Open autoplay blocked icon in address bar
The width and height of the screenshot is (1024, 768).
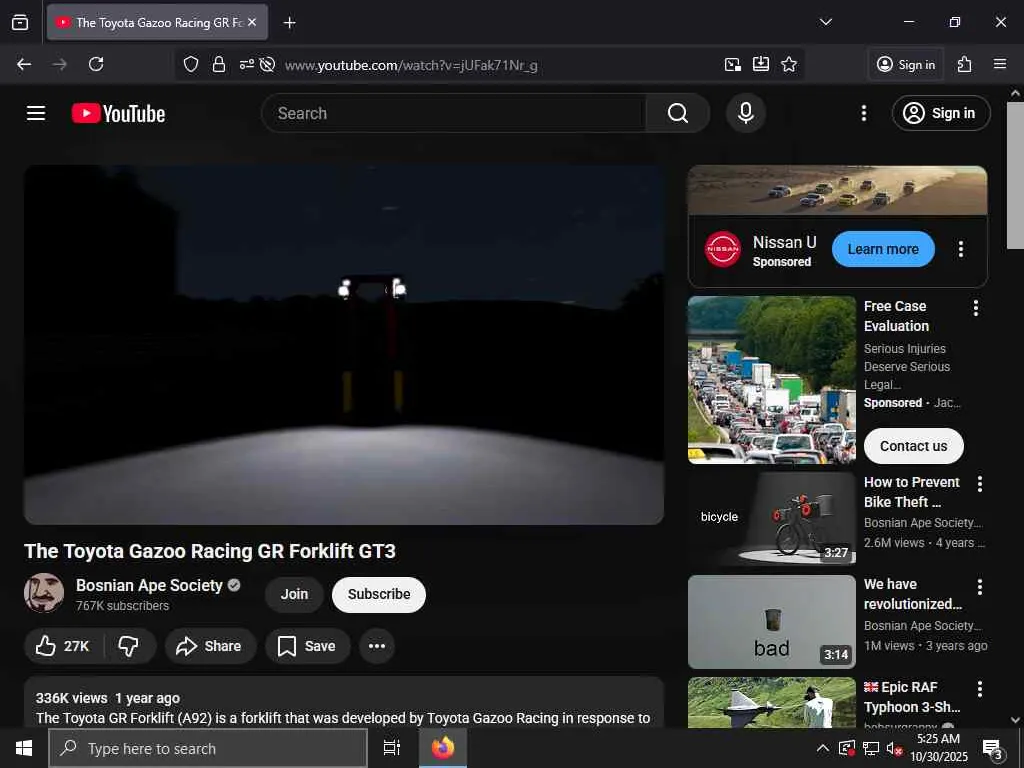pyautogui.click(x=267, y=65)
